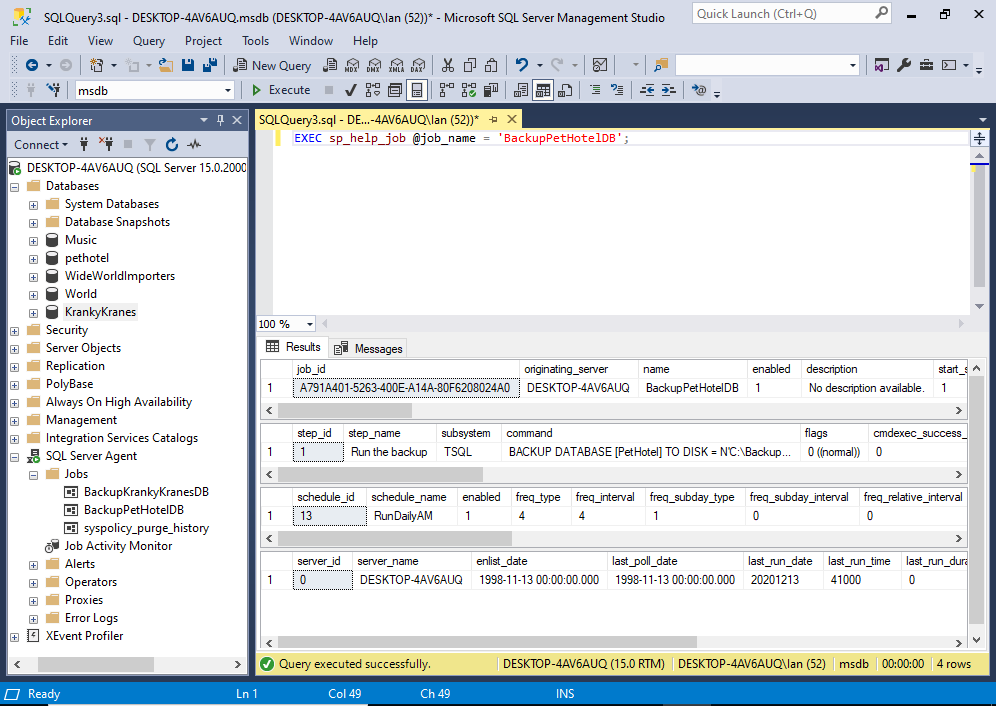Click the Execute button
Viewport: 996px width, 706px height.
(x=288, y=90)
